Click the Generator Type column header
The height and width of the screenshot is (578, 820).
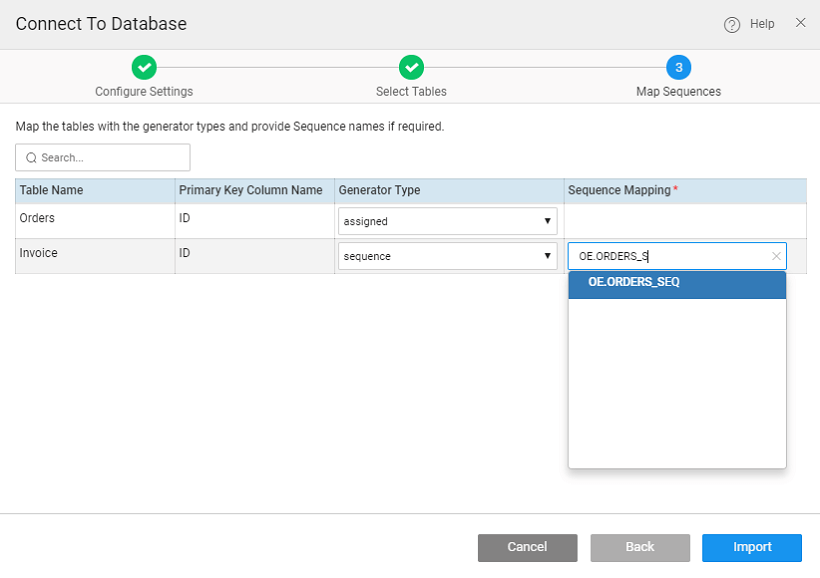(379, 190)
